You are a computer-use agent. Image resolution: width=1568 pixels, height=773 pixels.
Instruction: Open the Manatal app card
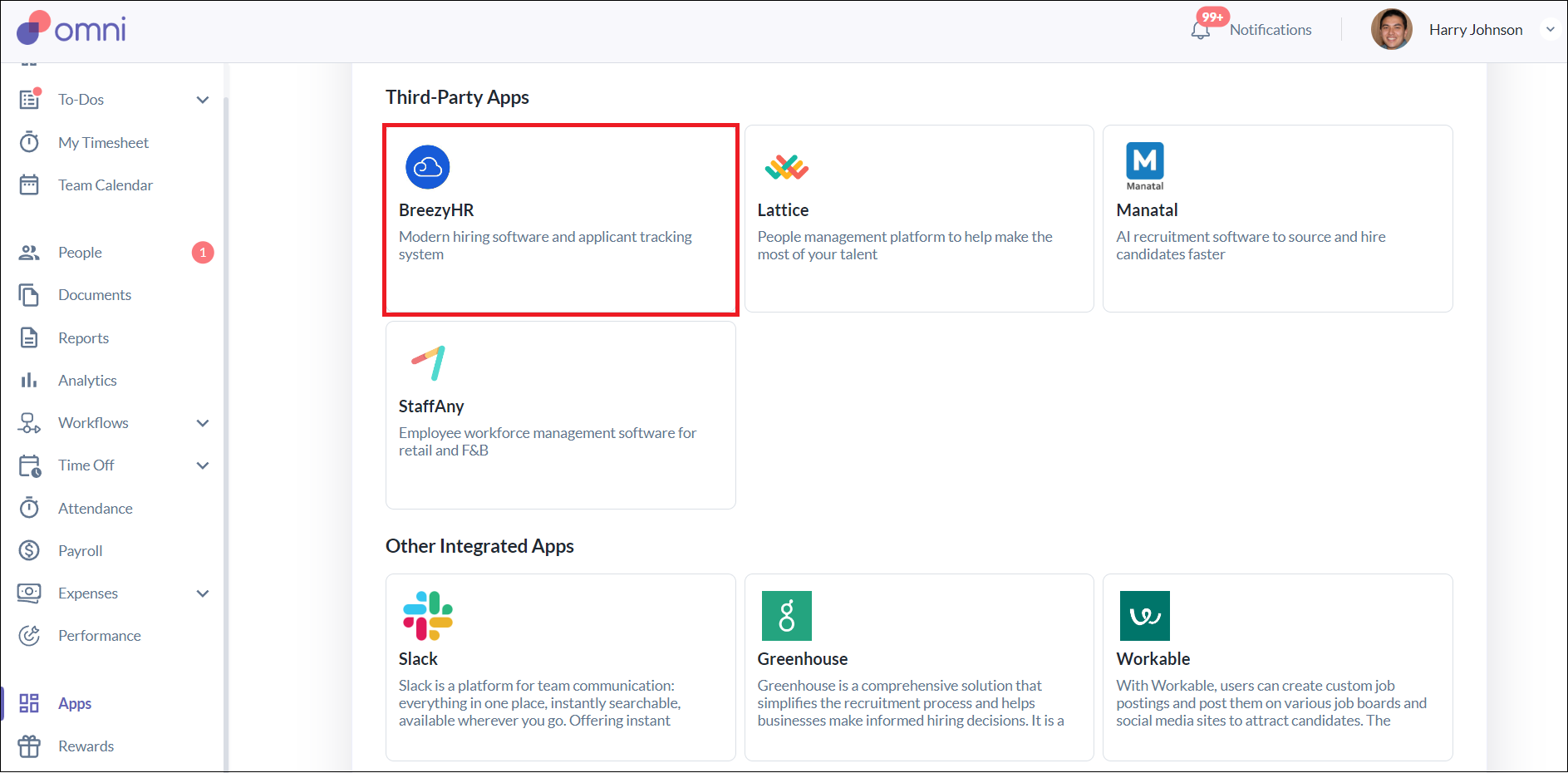tap(1278, 219)
